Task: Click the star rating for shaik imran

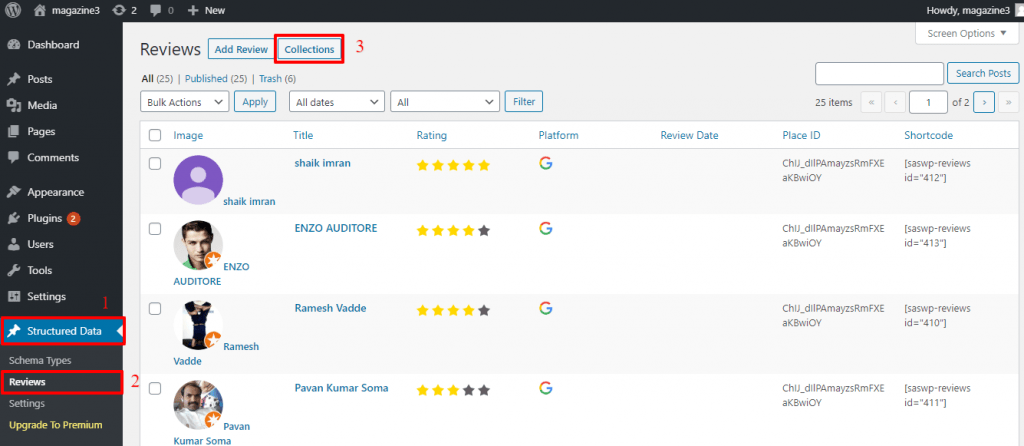Action: coord(453,166)
